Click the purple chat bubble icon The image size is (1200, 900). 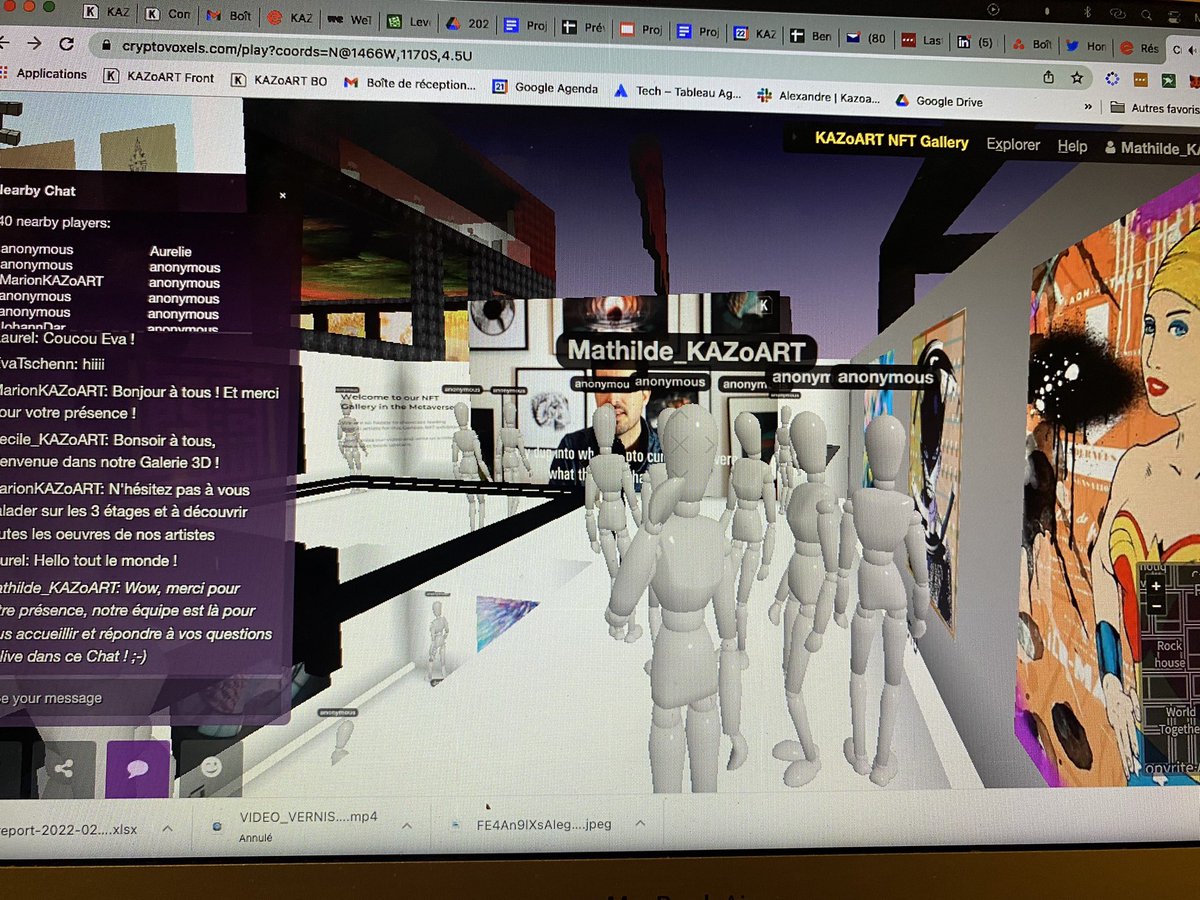pos(138,769)
